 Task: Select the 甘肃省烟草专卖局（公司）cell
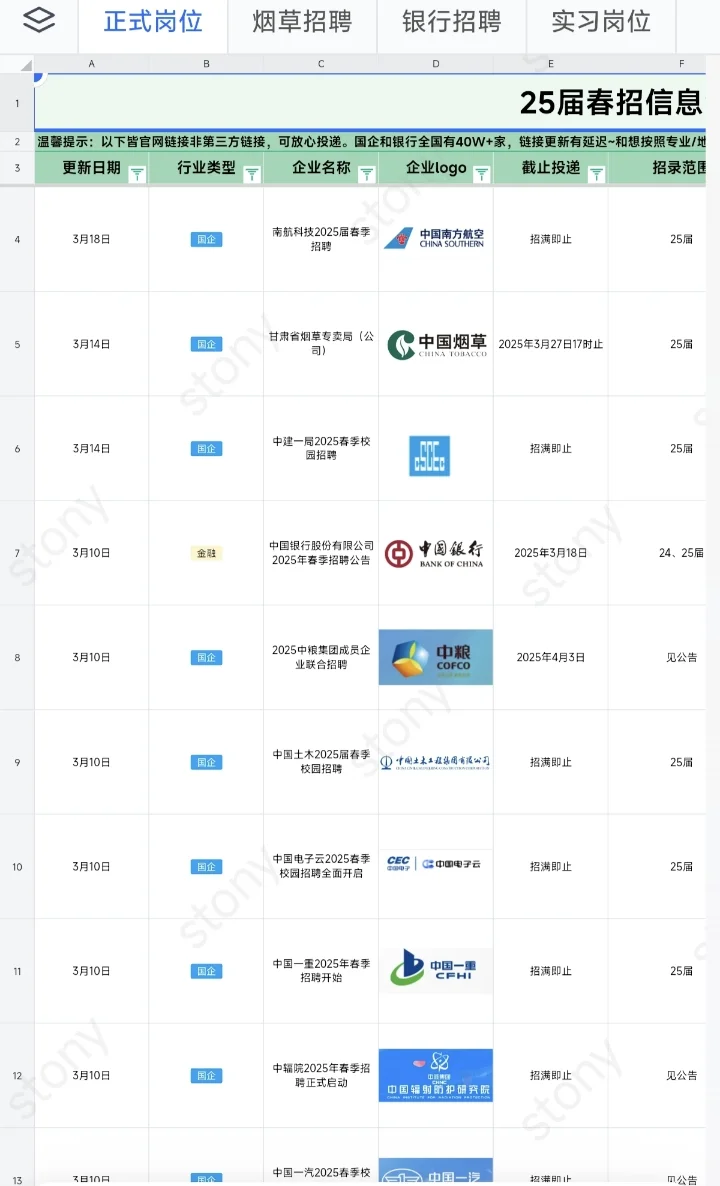click(x=321, y=343)
